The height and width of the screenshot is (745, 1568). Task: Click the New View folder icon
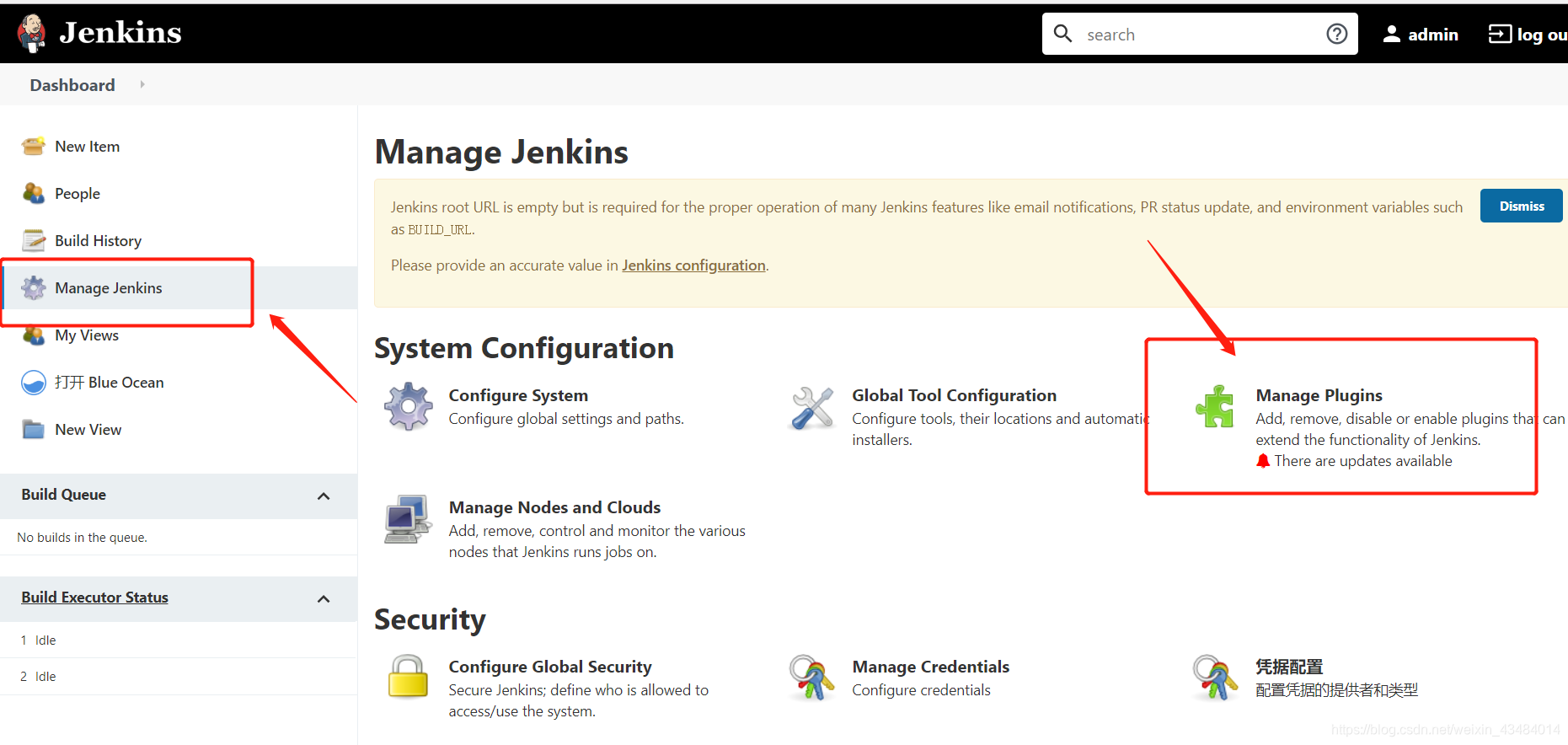tap(34, 430)
